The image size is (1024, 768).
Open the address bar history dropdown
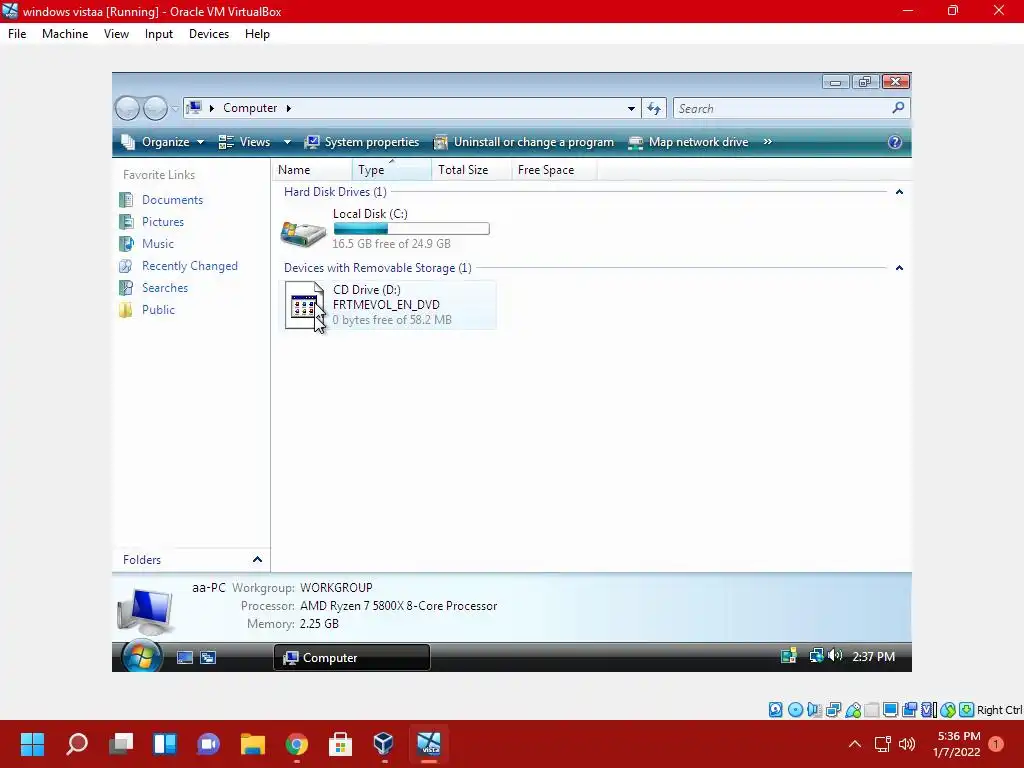631,108
